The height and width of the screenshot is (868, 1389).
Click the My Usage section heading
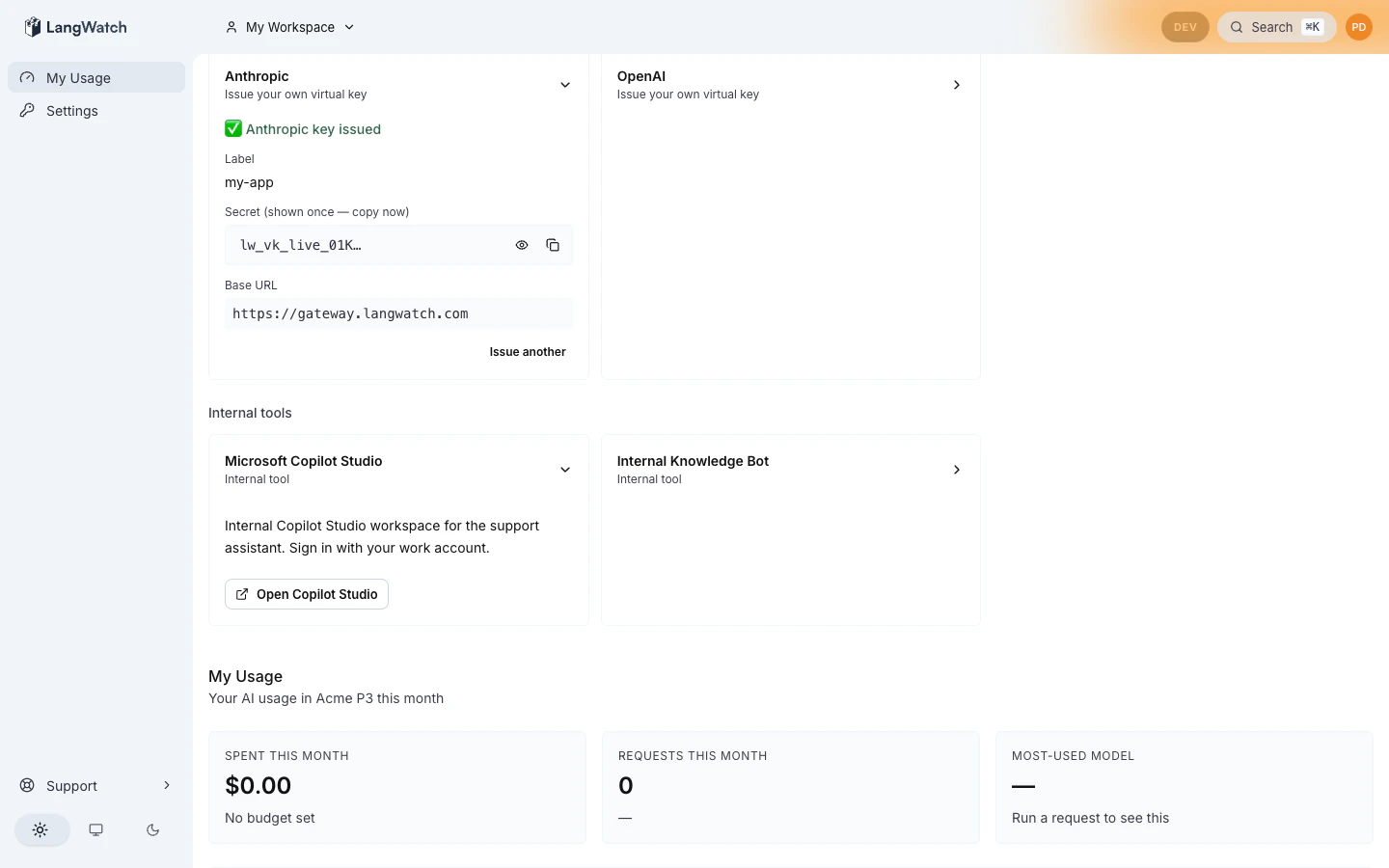(x=245, y=676)
